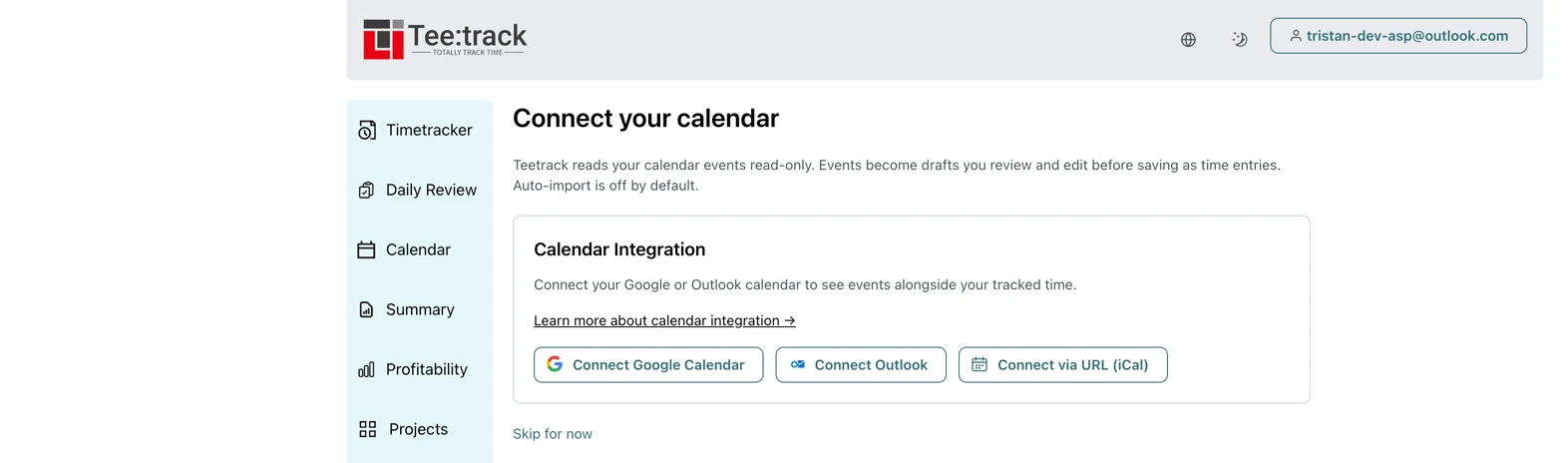Click the Daily Review clipboard icon
1568x463 pixels.
[366, 191]
